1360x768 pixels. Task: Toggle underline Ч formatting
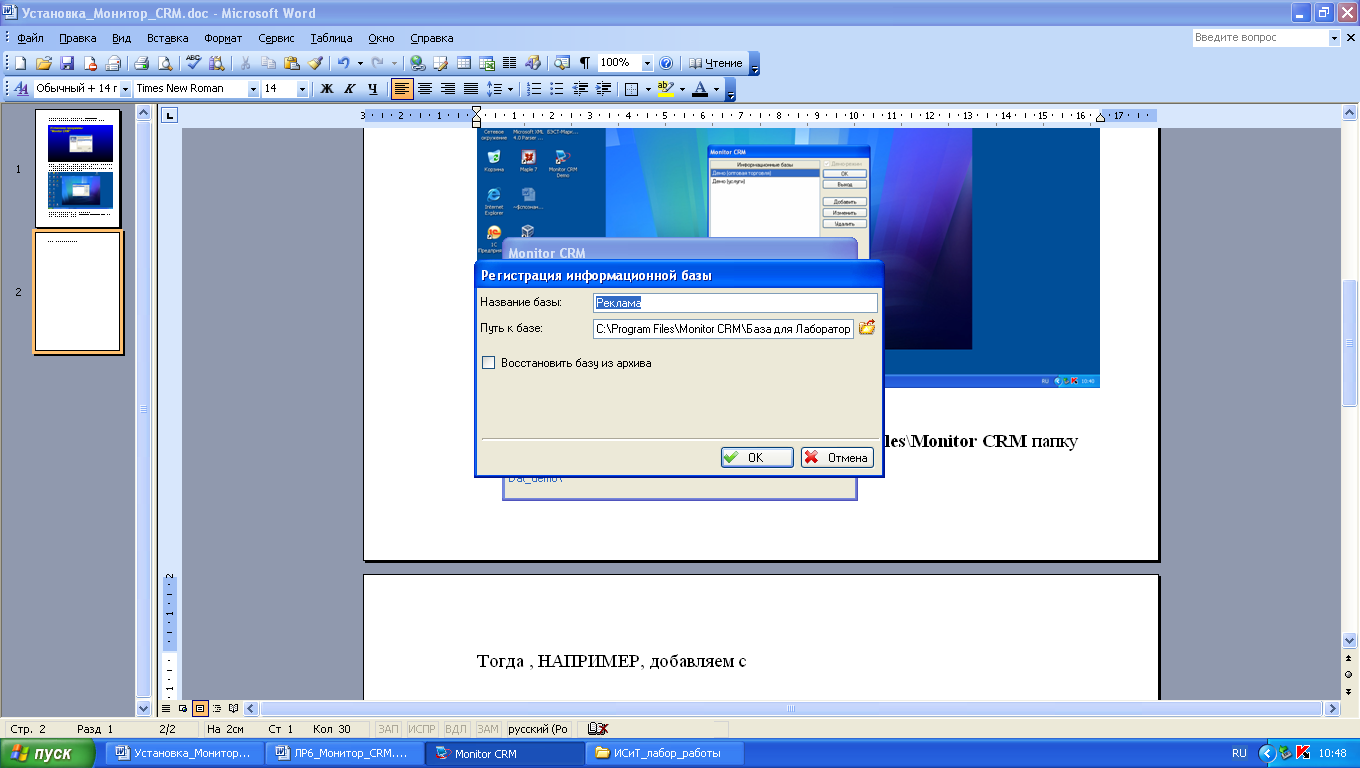click(372, 89)
